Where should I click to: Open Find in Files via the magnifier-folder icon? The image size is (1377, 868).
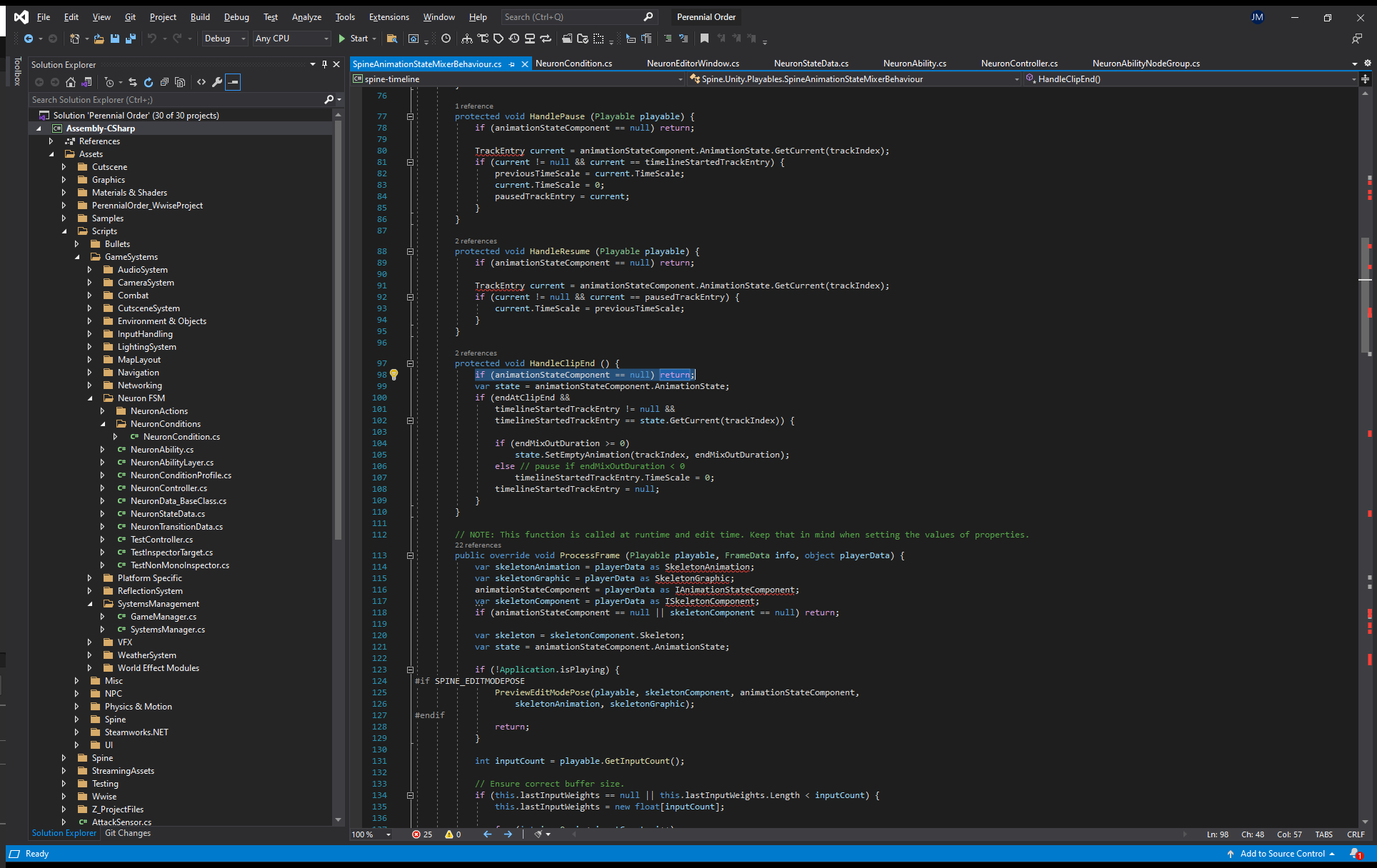coord(391,39)
